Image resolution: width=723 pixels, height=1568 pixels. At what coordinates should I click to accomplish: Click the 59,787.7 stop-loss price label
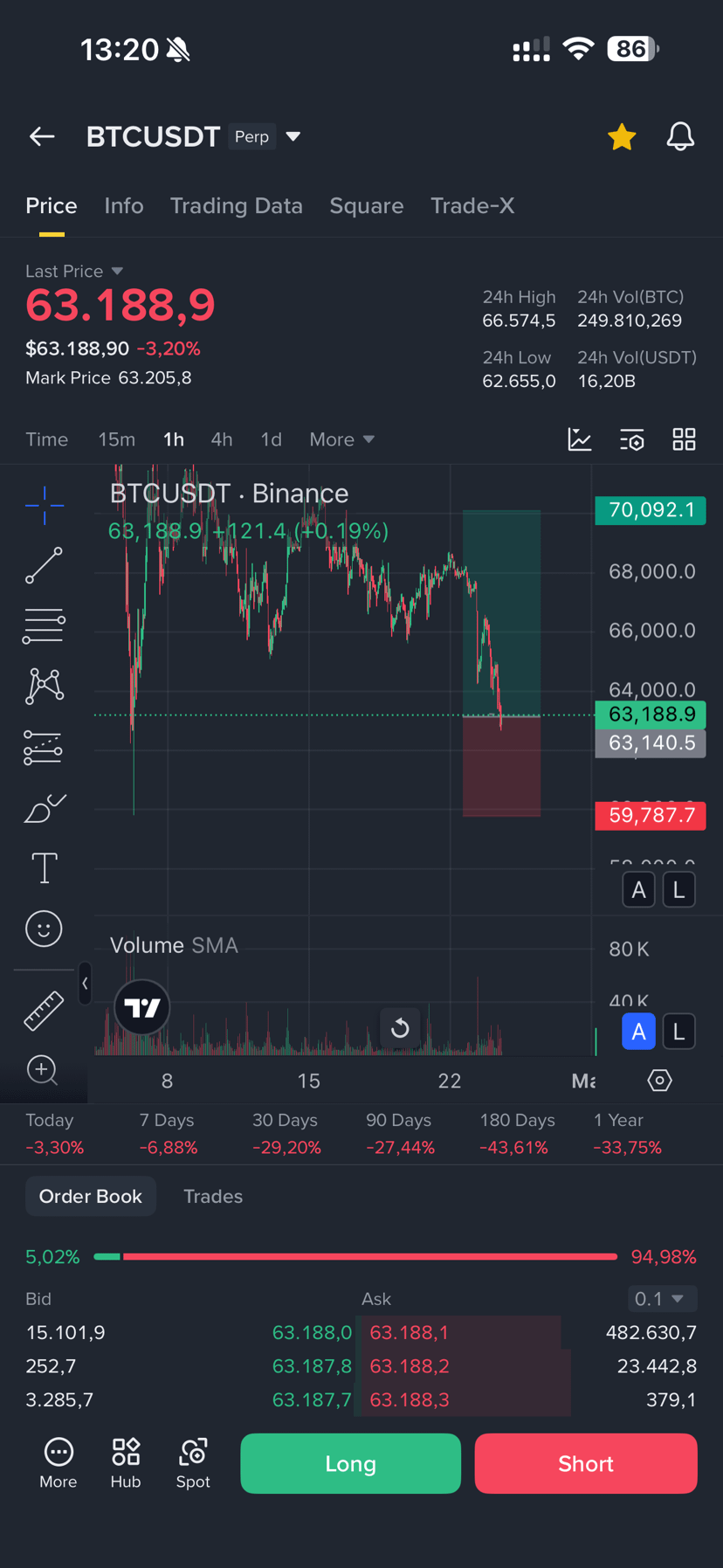pyautogui.click(x=651, y=816)
